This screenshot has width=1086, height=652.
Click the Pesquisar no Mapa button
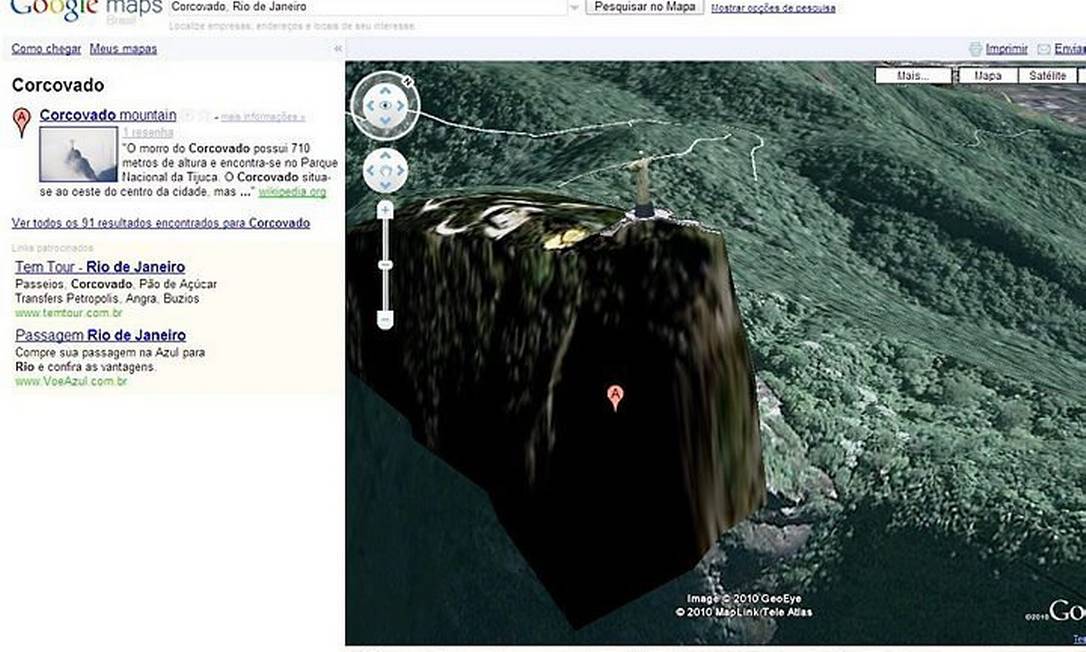click(x=644, y=7)
